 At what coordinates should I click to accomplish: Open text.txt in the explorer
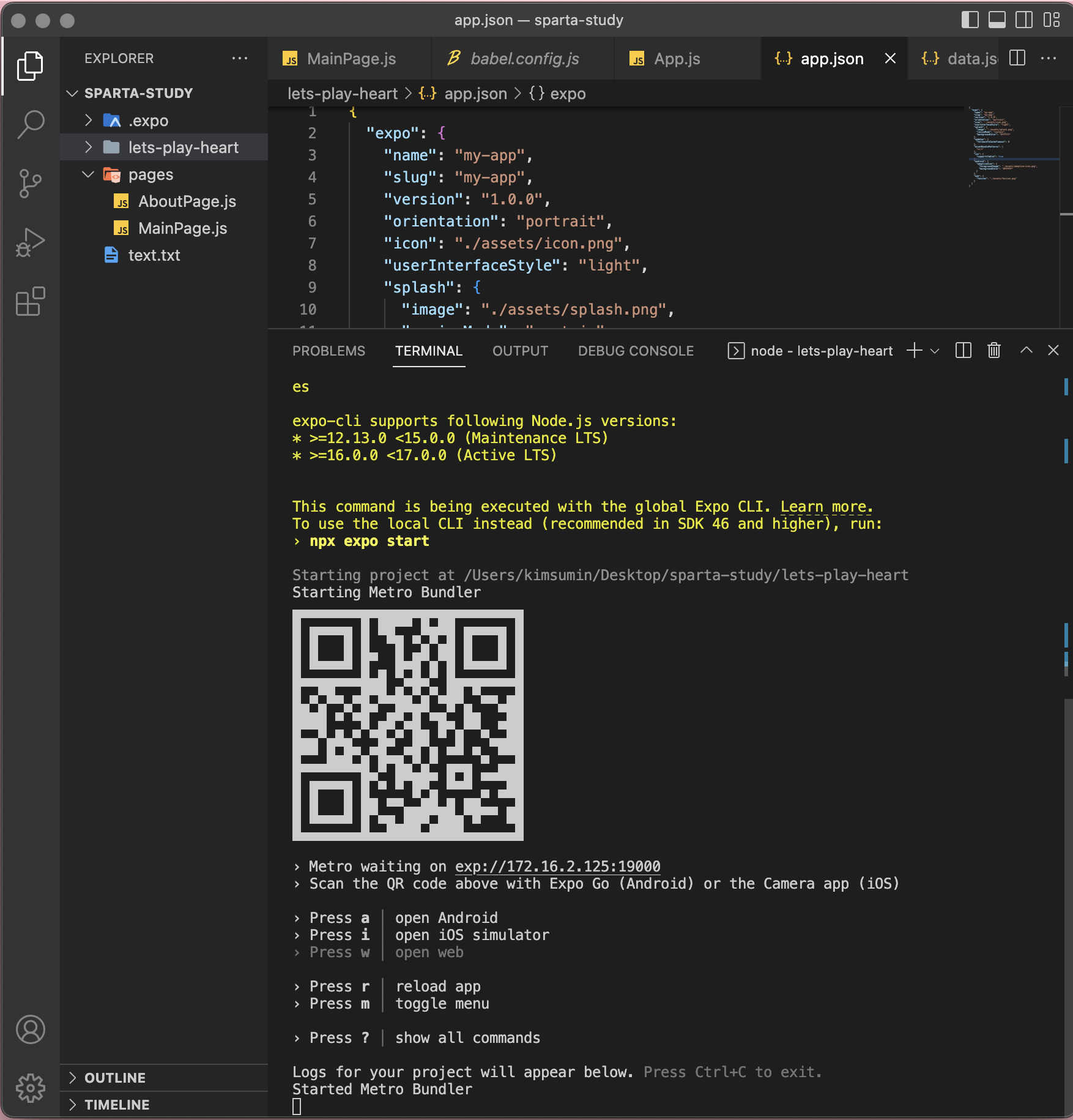(164, 255)
